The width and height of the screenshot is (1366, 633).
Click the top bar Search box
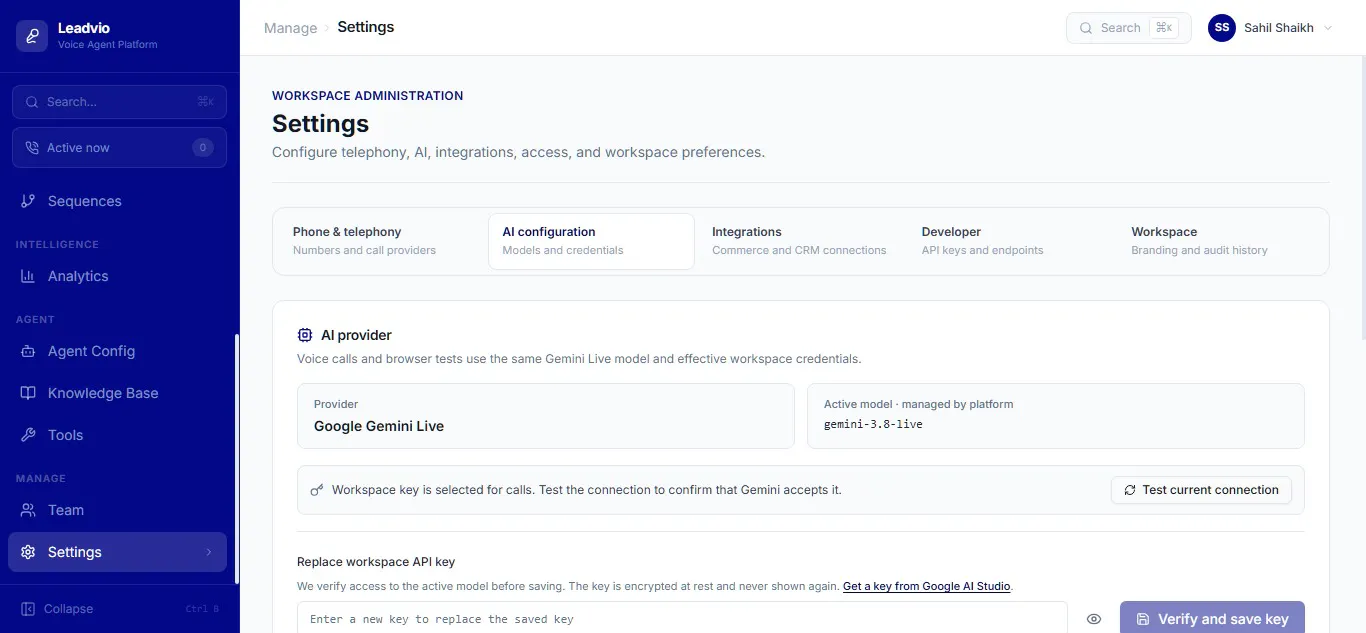click(x=1128, y=28)
